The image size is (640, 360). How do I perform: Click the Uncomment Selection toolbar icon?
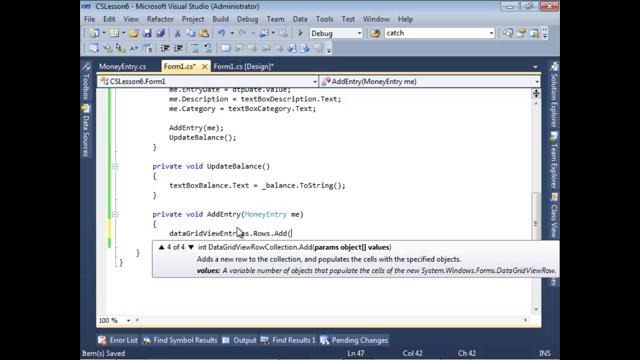point(208,49)
